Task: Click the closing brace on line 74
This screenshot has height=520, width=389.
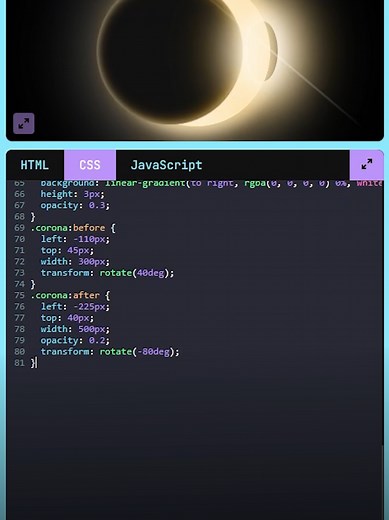Action: [x=33, y=284]
